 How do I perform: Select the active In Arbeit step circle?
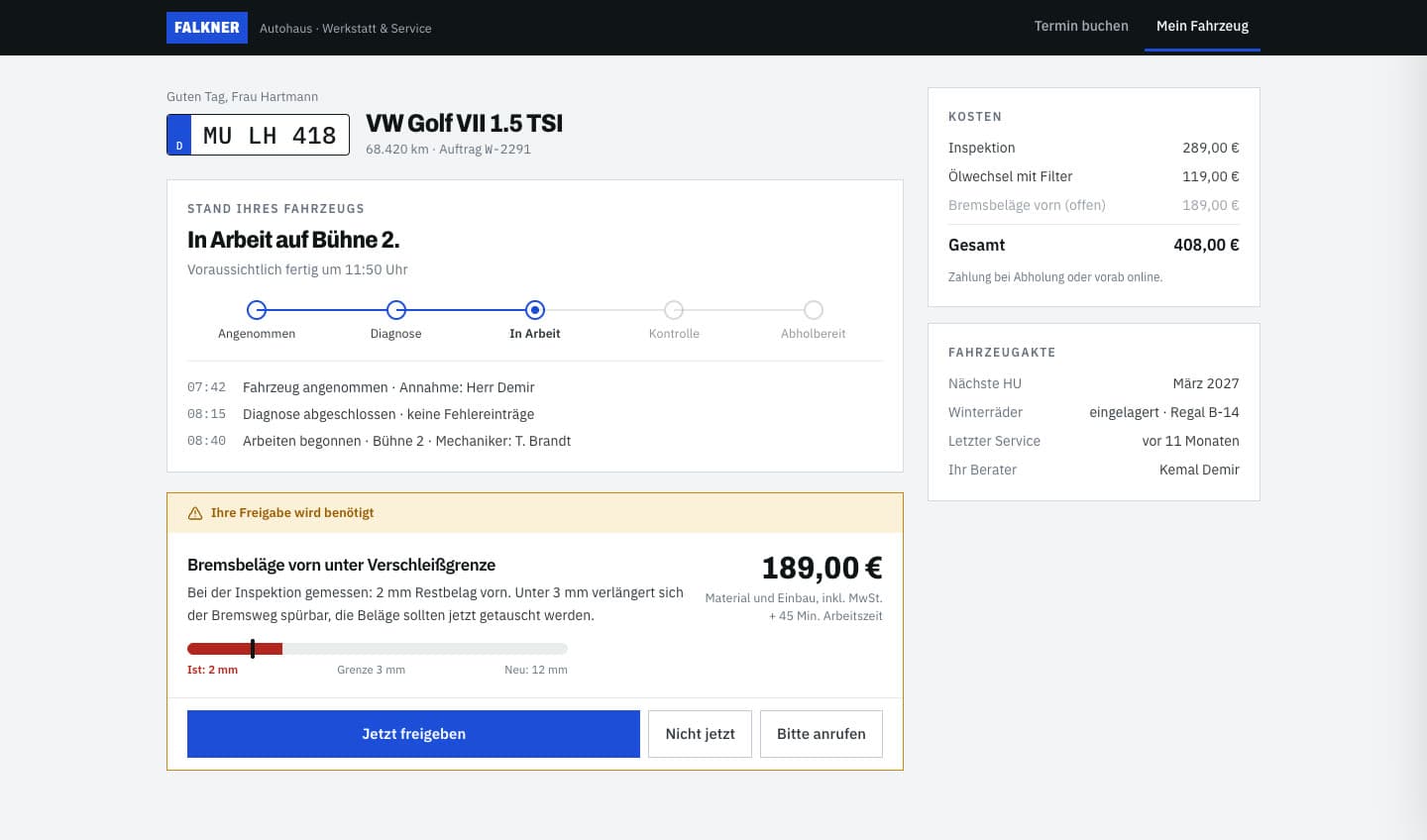coord(535,310)
